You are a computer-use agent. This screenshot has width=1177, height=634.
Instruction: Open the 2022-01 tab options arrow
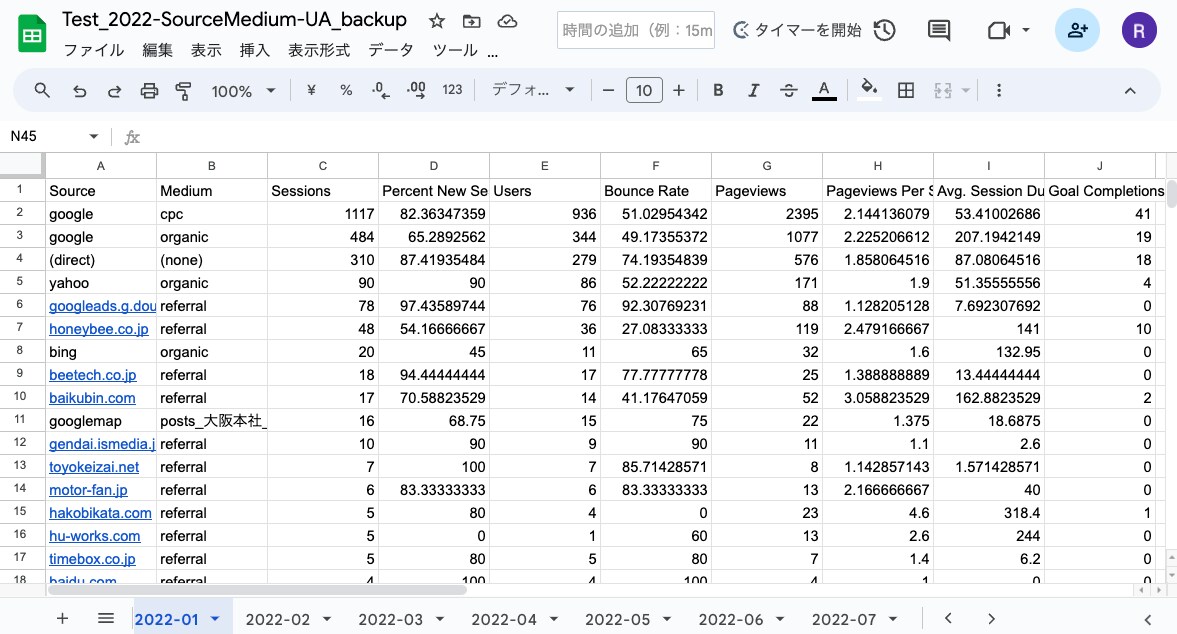215,619
